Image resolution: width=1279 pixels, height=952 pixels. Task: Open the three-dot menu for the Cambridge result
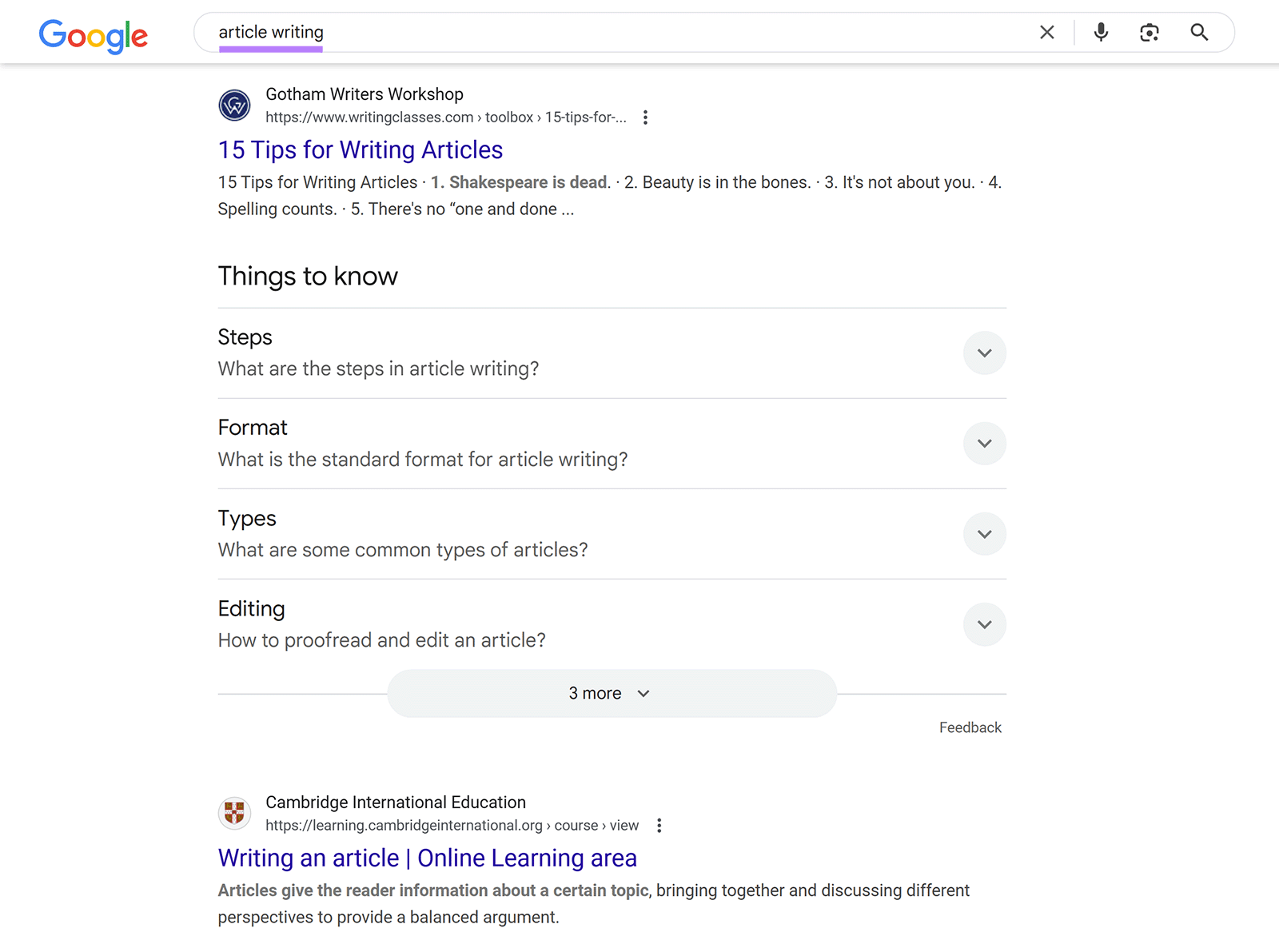point(659,825)
